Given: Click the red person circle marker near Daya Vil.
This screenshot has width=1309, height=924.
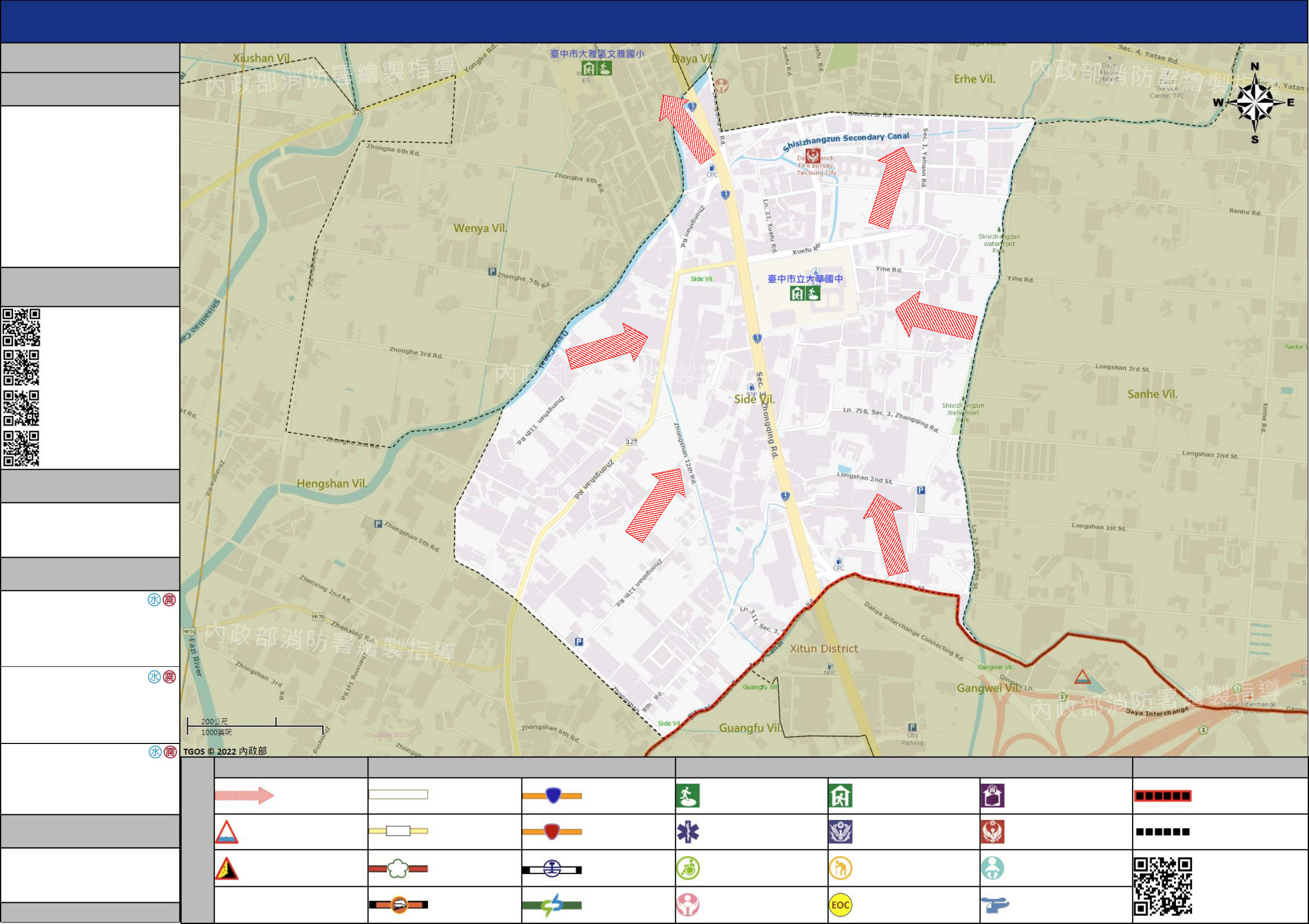Looking at the screenshot, I should point(722,86).
